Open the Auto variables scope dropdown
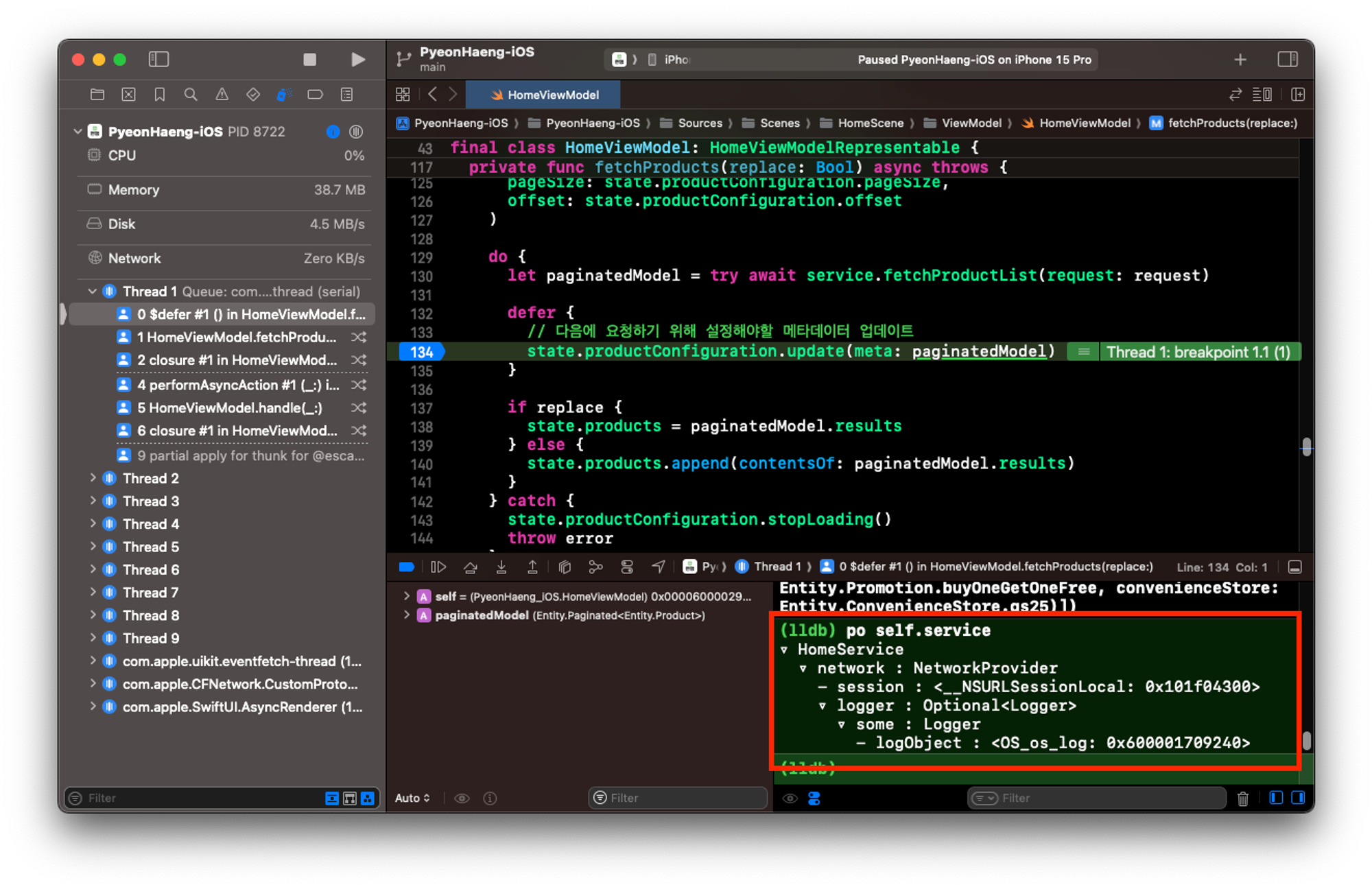The image size is (1372, 889). pos(412,798)
